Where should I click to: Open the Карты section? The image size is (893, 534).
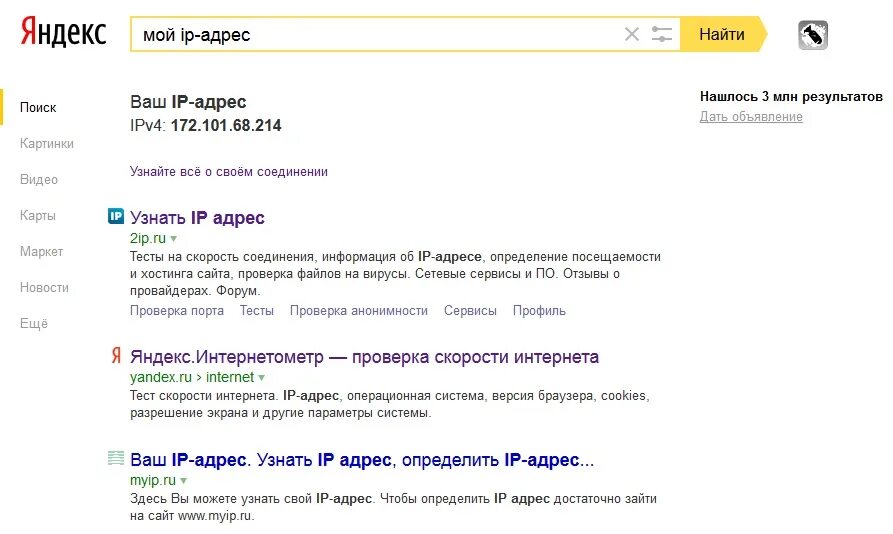(x=38, y=215)
